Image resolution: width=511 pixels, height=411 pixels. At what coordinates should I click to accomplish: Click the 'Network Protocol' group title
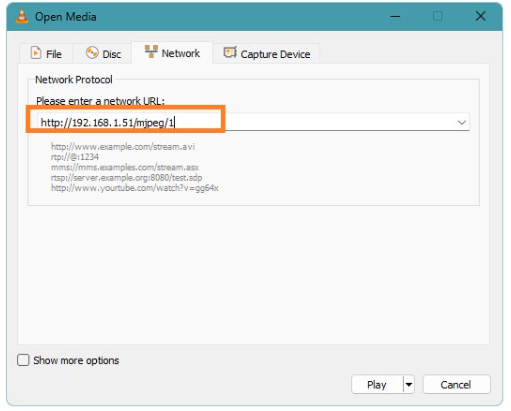tap(74, 80)
